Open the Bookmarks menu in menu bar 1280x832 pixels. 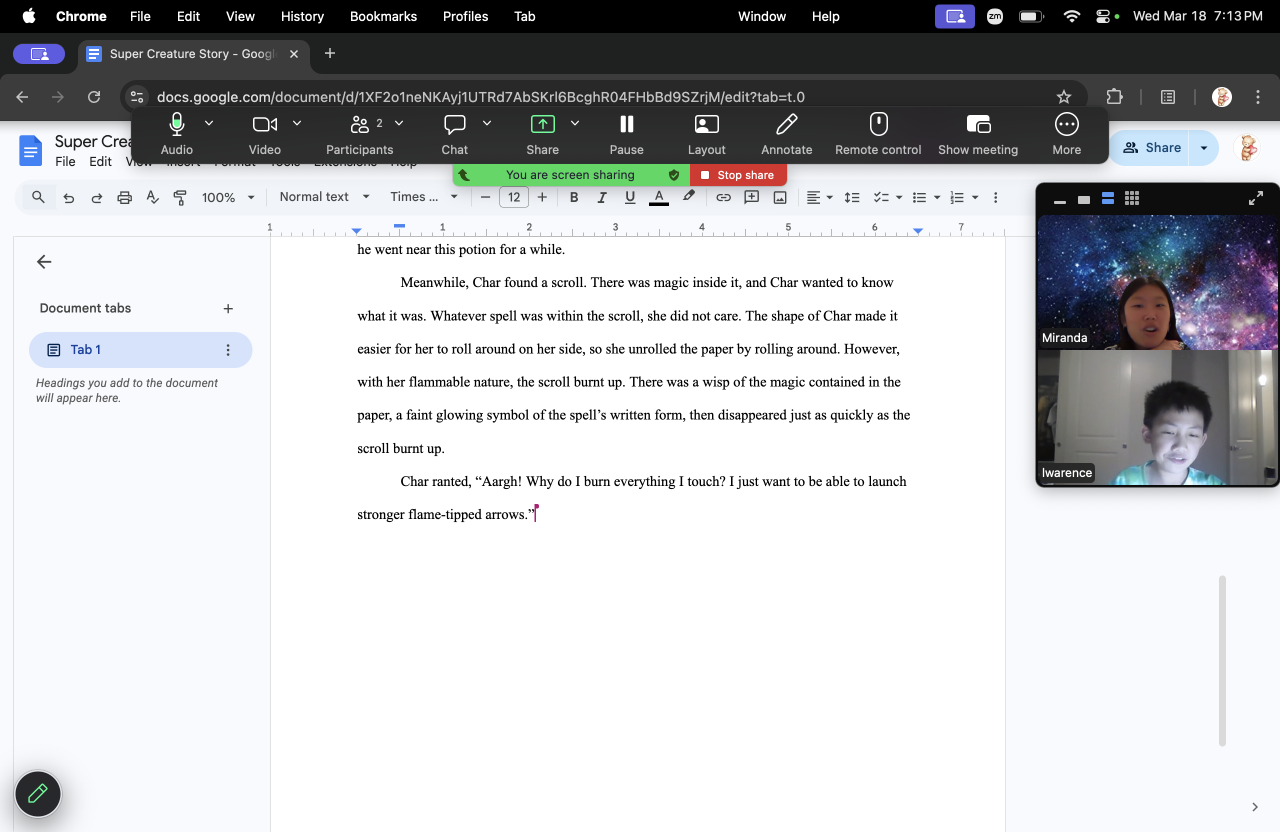383,16
